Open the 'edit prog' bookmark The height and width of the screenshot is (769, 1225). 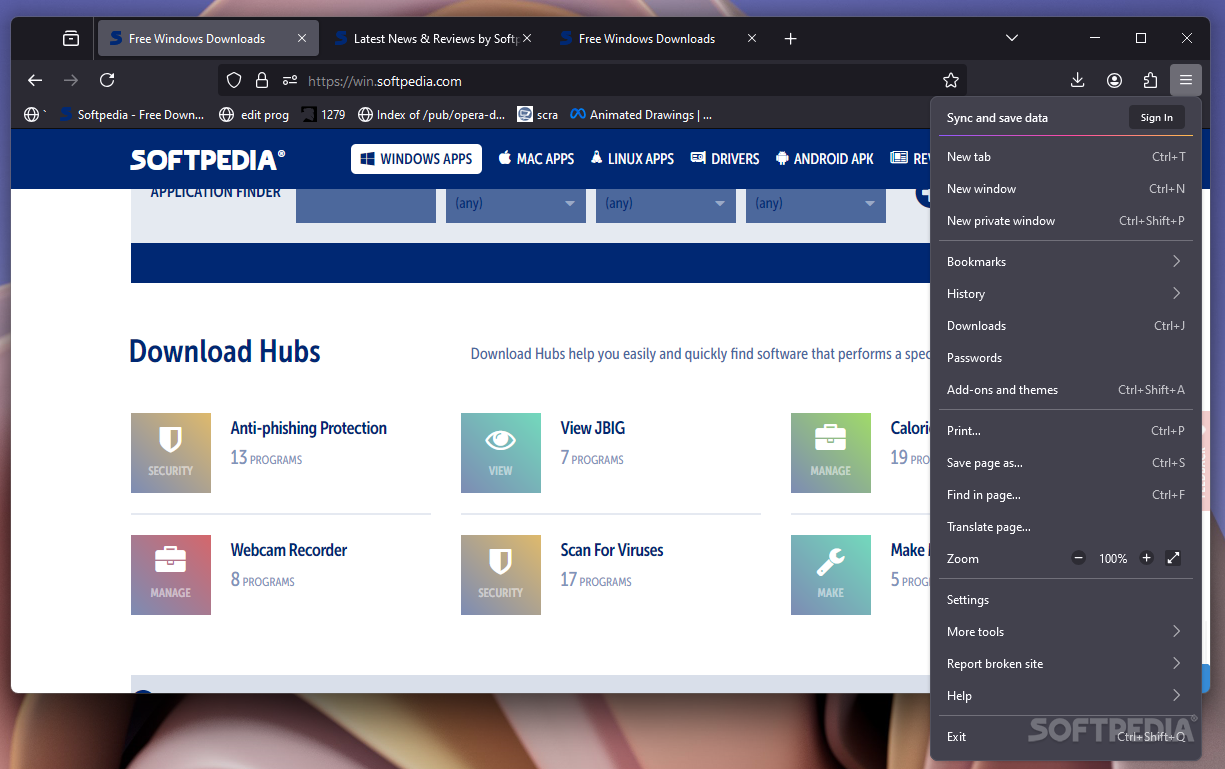point(254,115)
